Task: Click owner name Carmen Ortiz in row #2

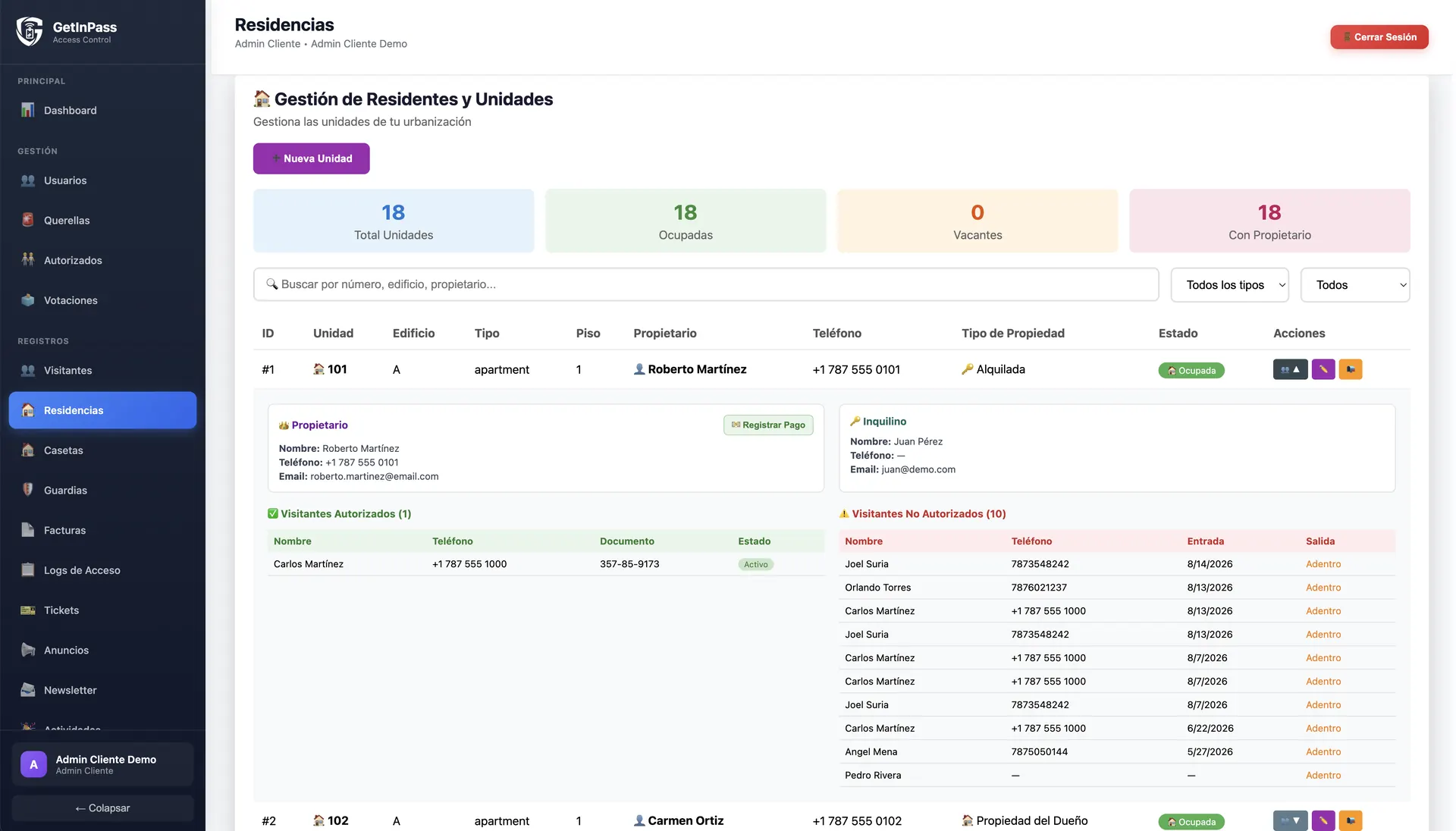Action: [x=686, y=820]
